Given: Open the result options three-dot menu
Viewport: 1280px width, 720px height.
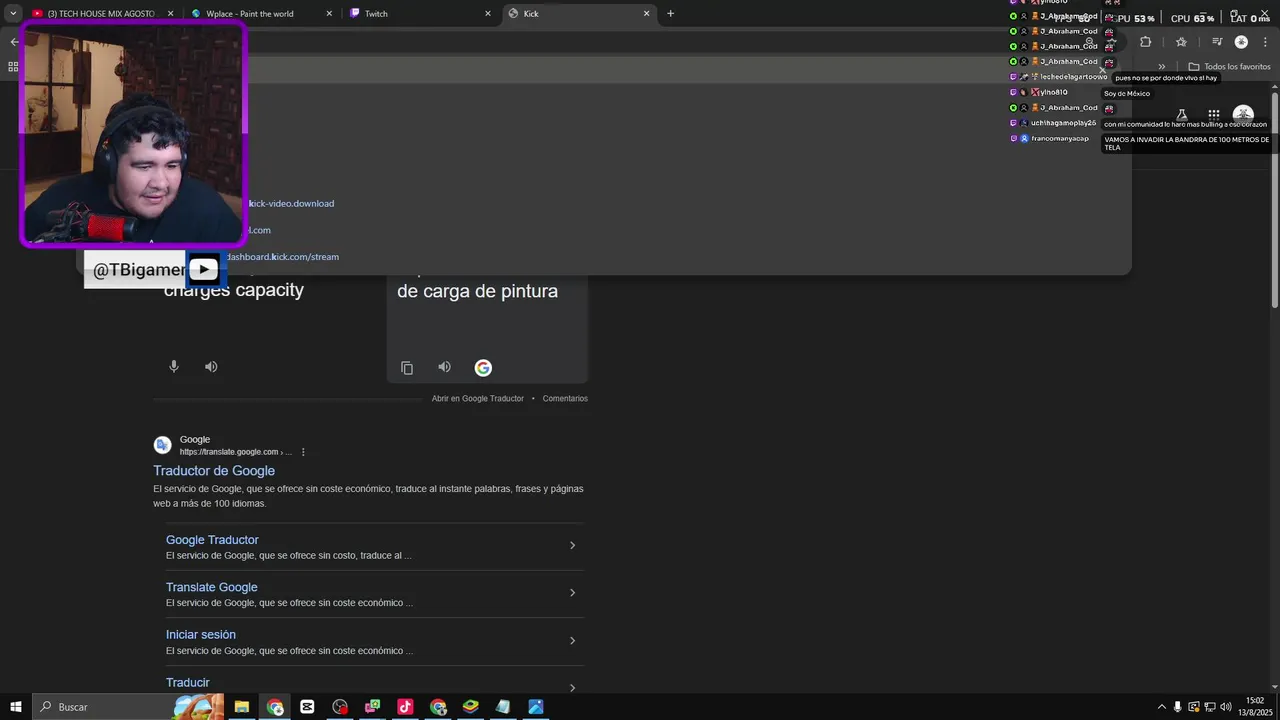Looking at the screenshot, I should point(303,452).
